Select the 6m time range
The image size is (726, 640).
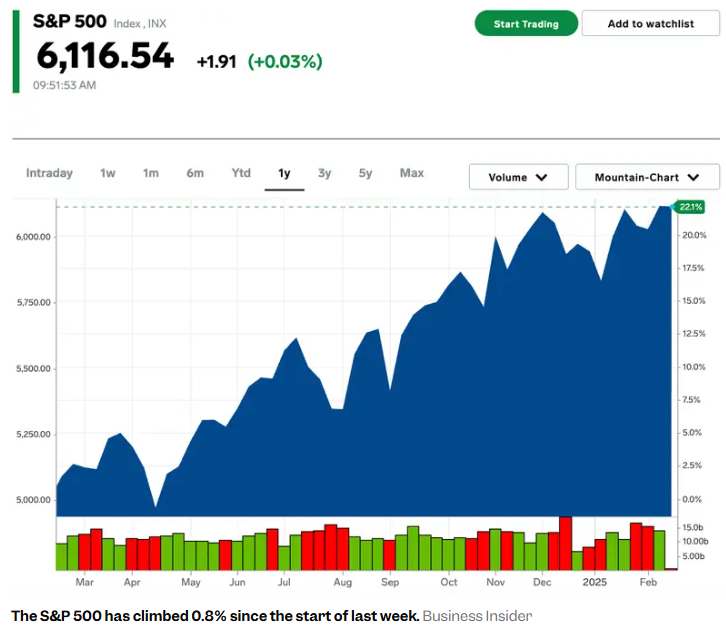click(195, 173)
